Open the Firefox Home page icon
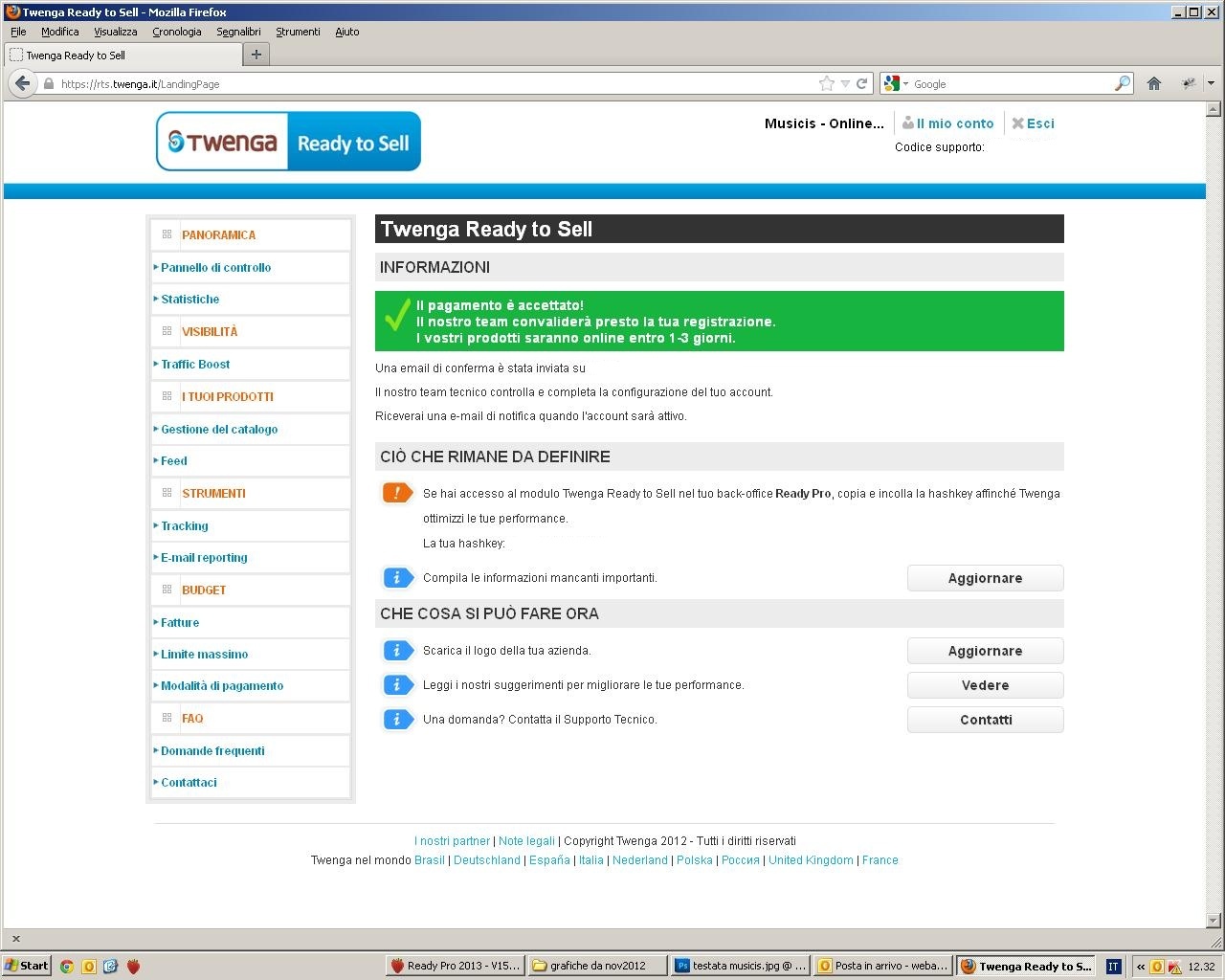The height and width of the screenshot is (980, 1225). click(1154, 83)
